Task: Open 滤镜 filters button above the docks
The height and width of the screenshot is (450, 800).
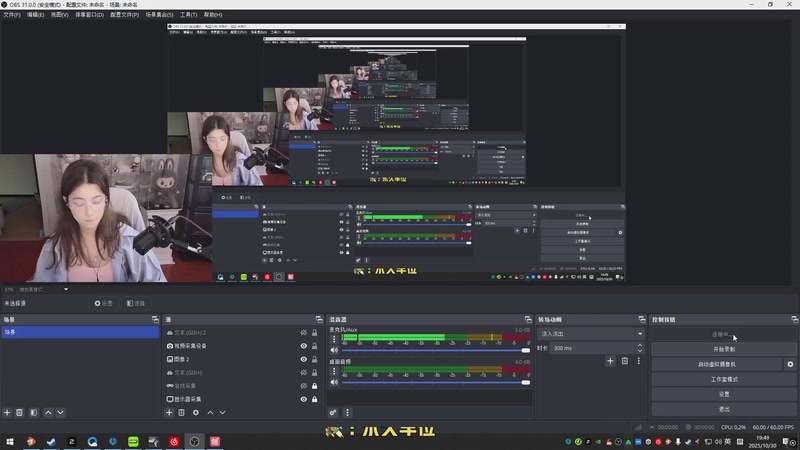Action: tap(136, 303)
